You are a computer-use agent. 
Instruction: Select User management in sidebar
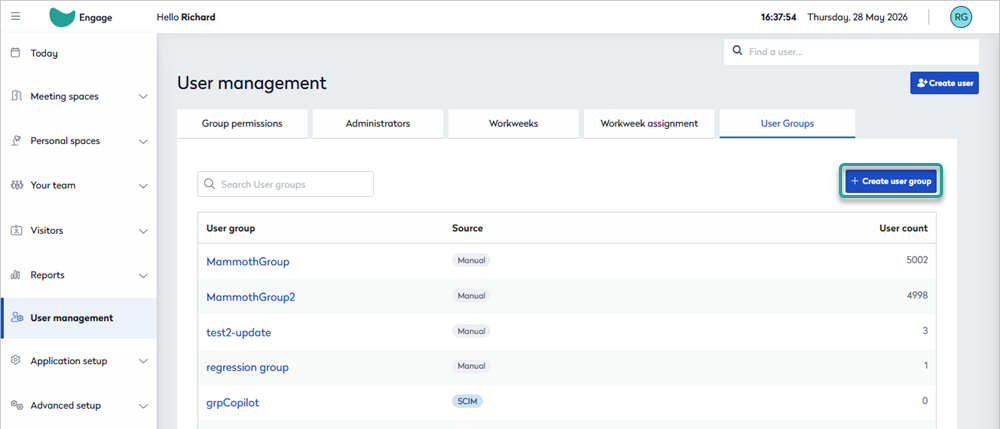coord(78,317)
